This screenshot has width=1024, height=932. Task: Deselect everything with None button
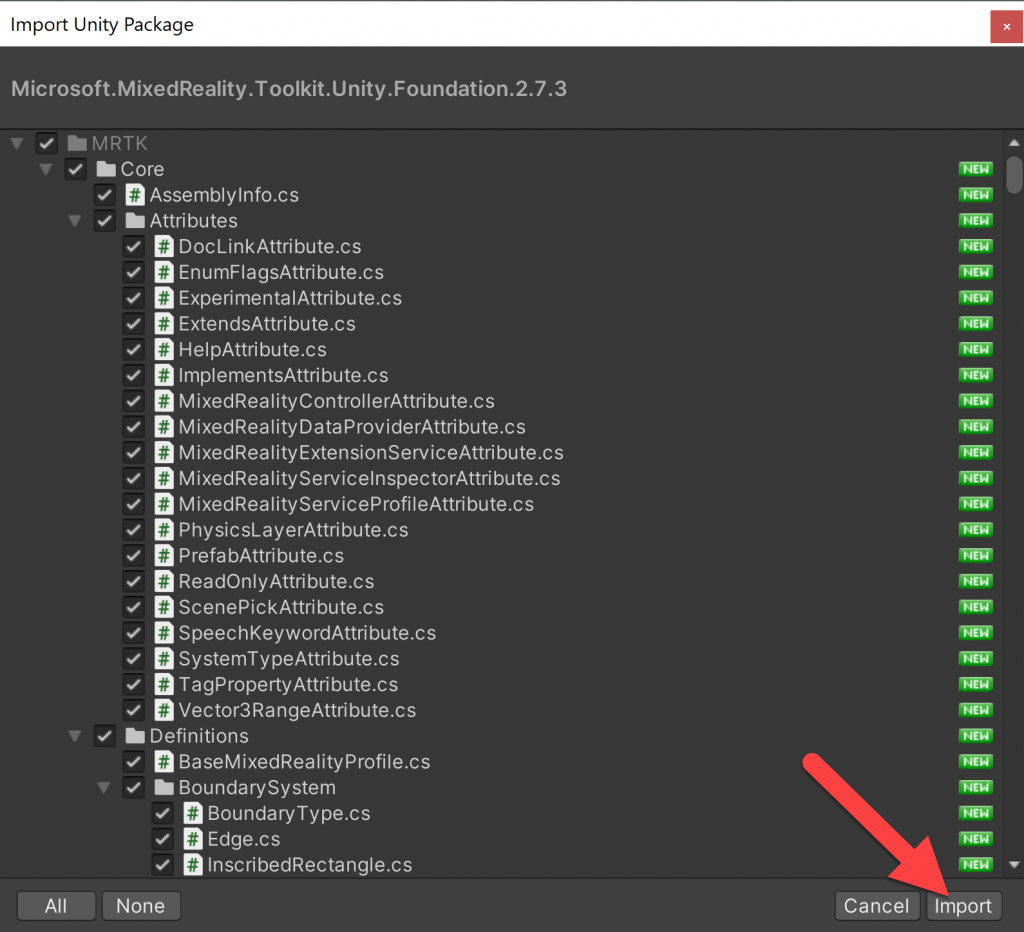140,906
